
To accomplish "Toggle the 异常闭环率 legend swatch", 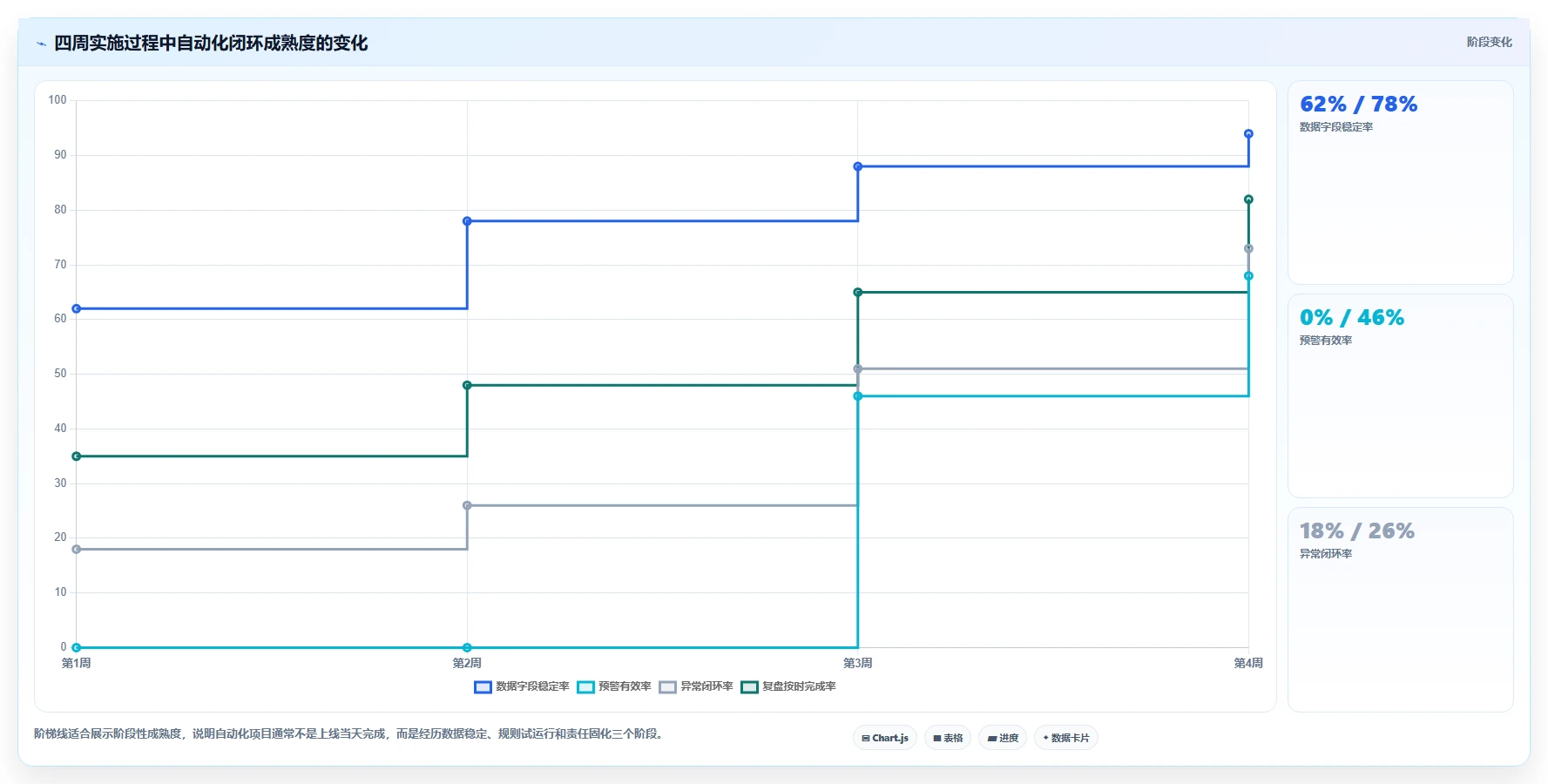I will point(667,687).
